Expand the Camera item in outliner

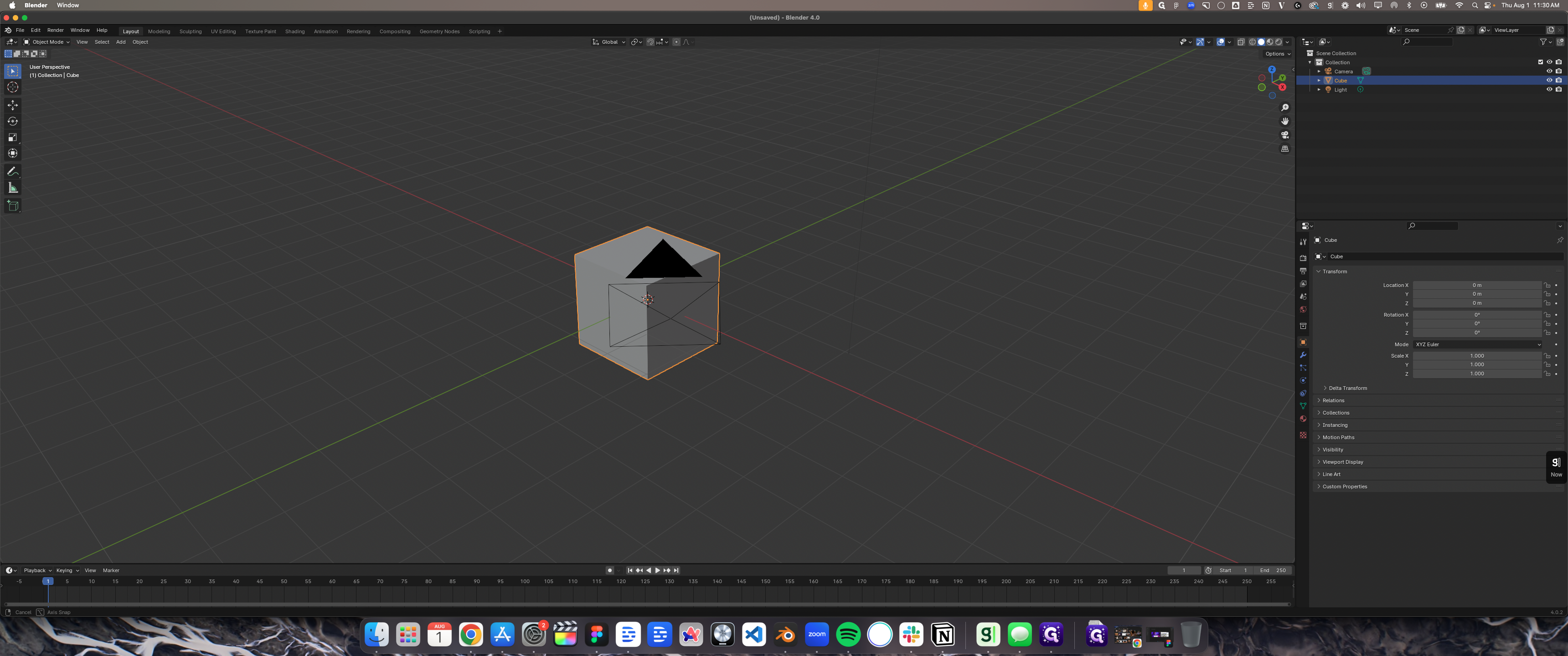pyautogui.click(x=1318, y=71)
